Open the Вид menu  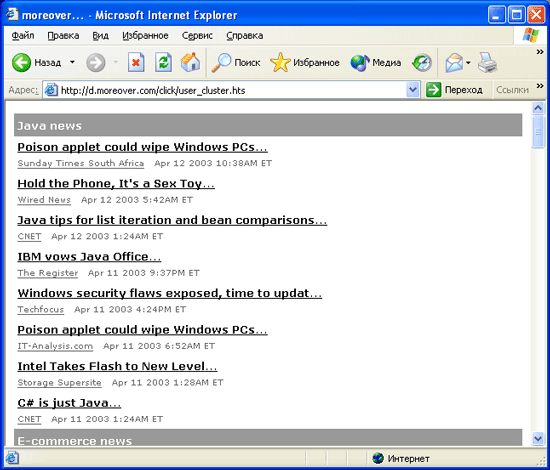pos(100,36)
